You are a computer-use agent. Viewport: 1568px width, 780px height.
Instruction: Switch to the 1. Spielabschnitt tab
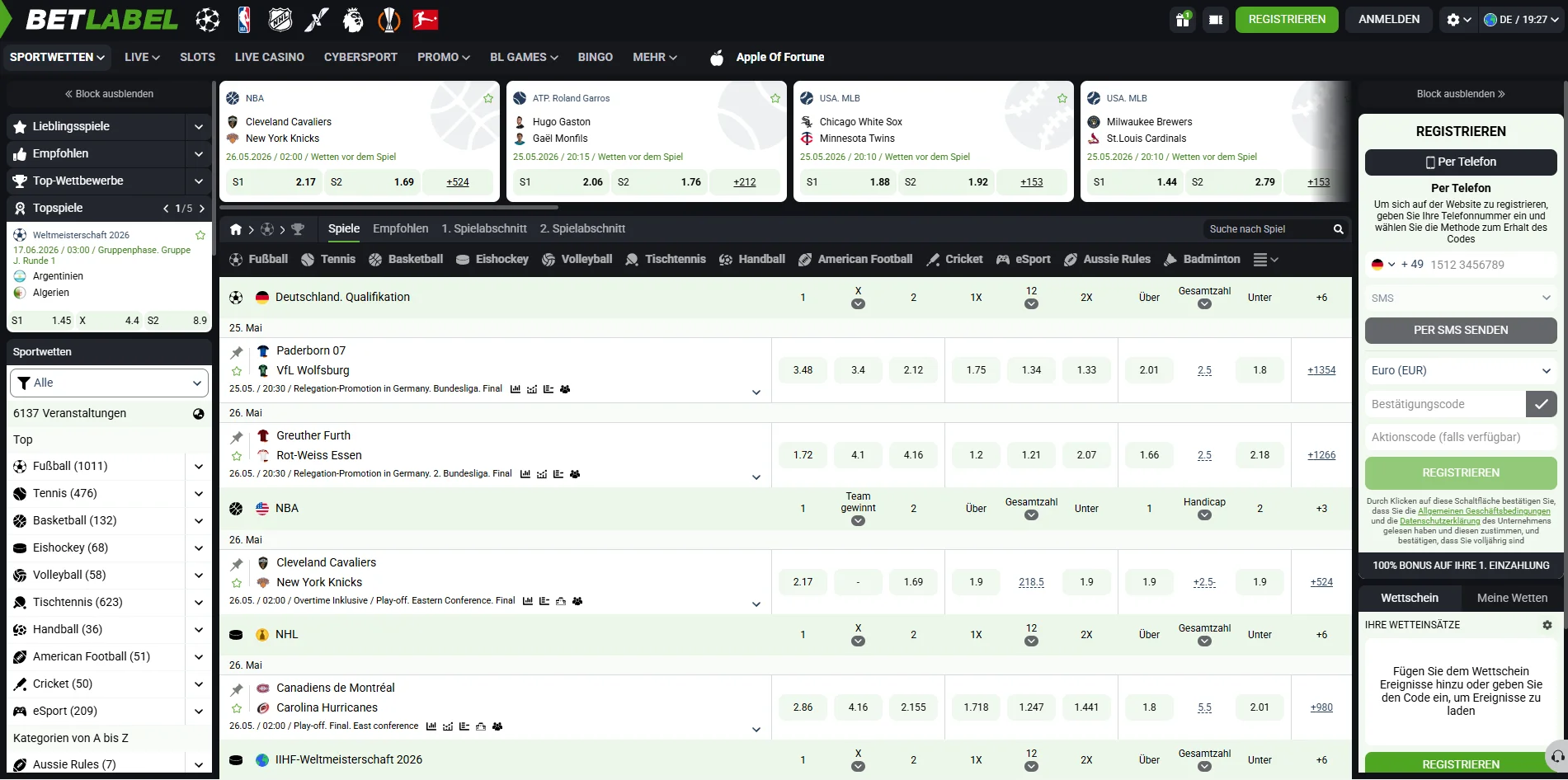click(484, 228)
